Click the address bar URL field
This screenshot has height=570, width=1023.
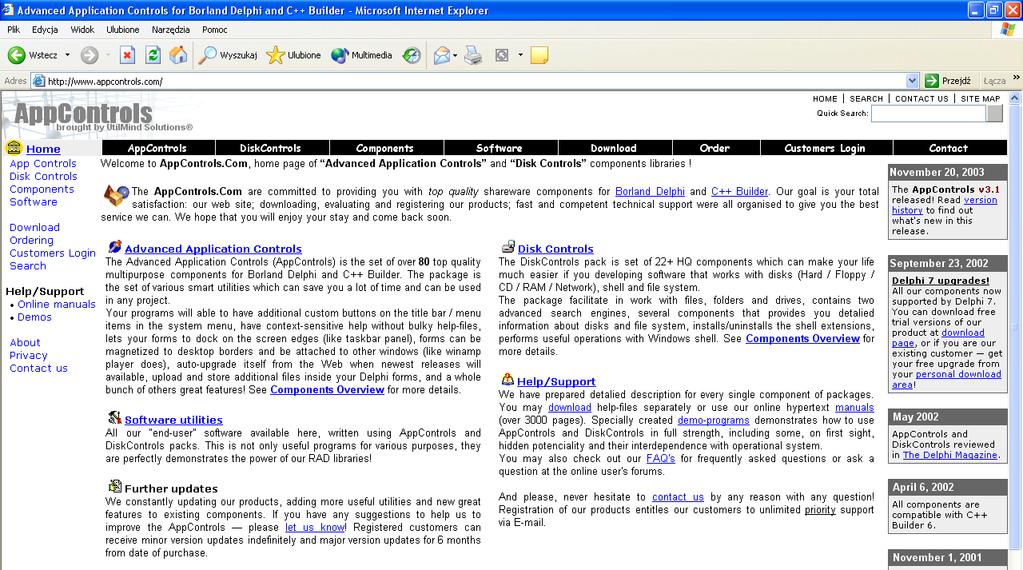coord(476,81)
